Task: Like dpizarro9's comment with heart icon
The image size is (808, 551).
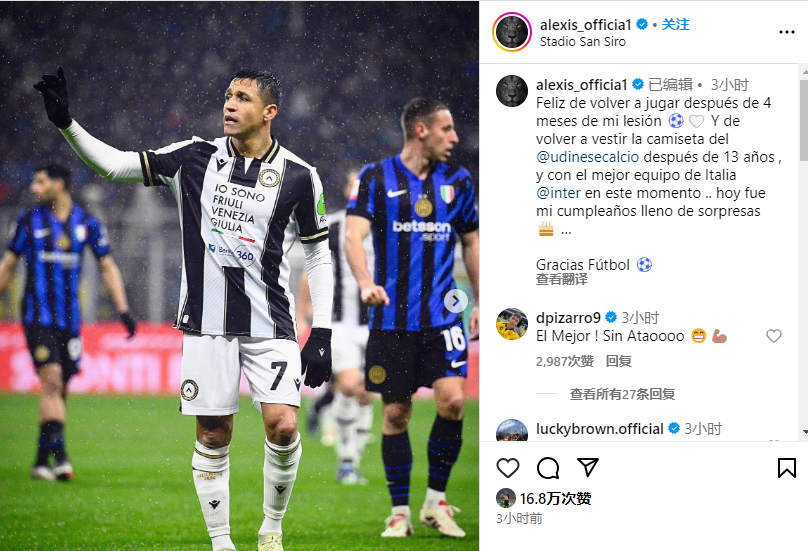Action: [773, 336]
